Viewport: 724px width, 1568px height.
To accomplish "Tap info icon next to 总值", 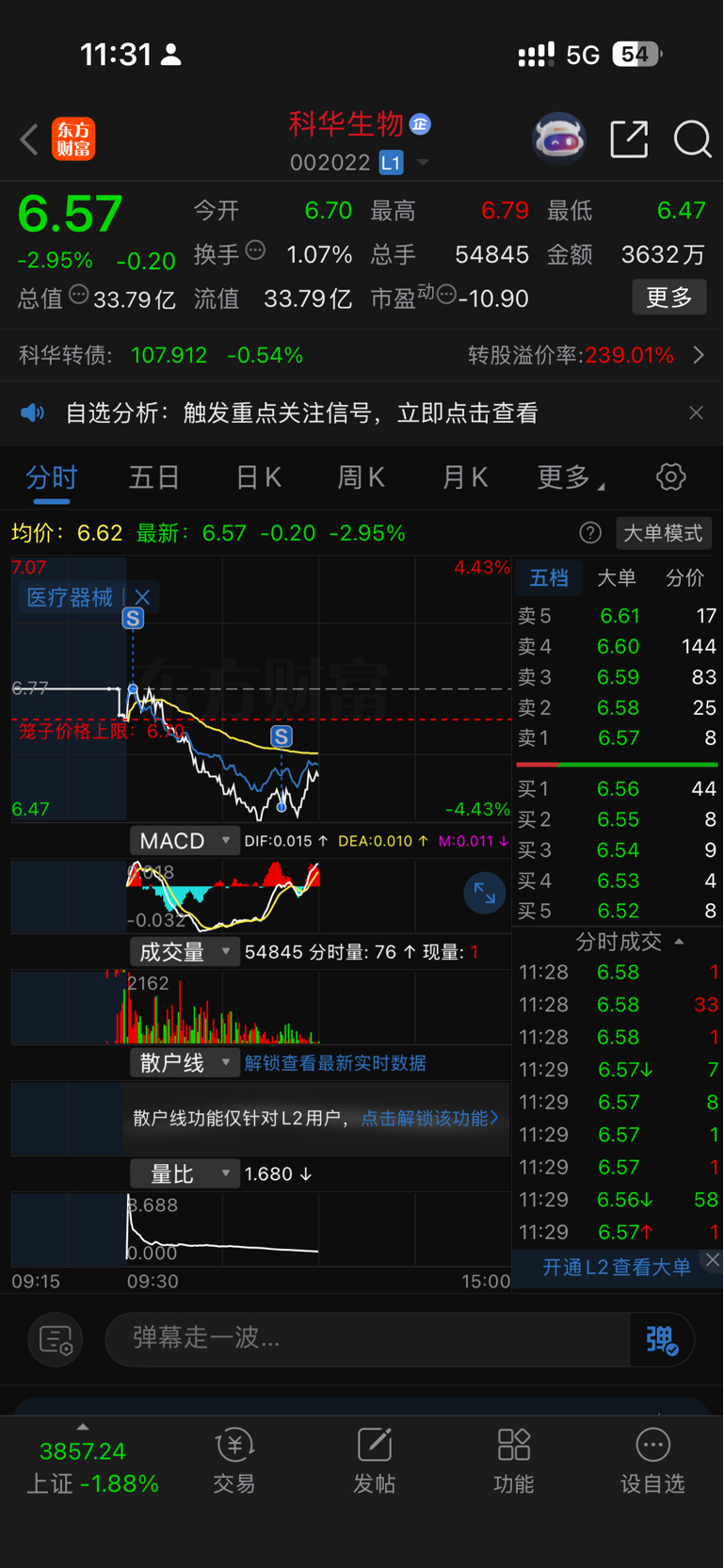I will pyautogui.click(x=79, y=295).
